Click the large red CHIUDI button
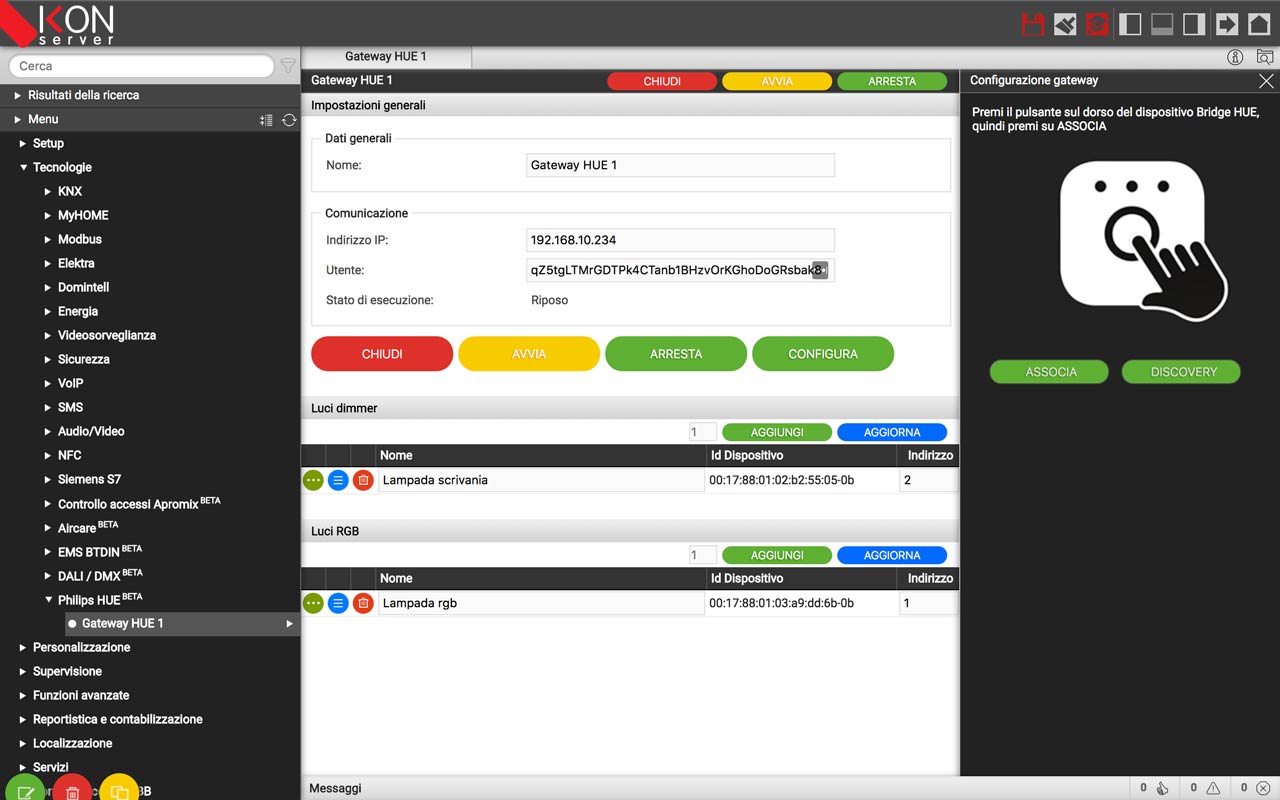 tap(382, 354)
